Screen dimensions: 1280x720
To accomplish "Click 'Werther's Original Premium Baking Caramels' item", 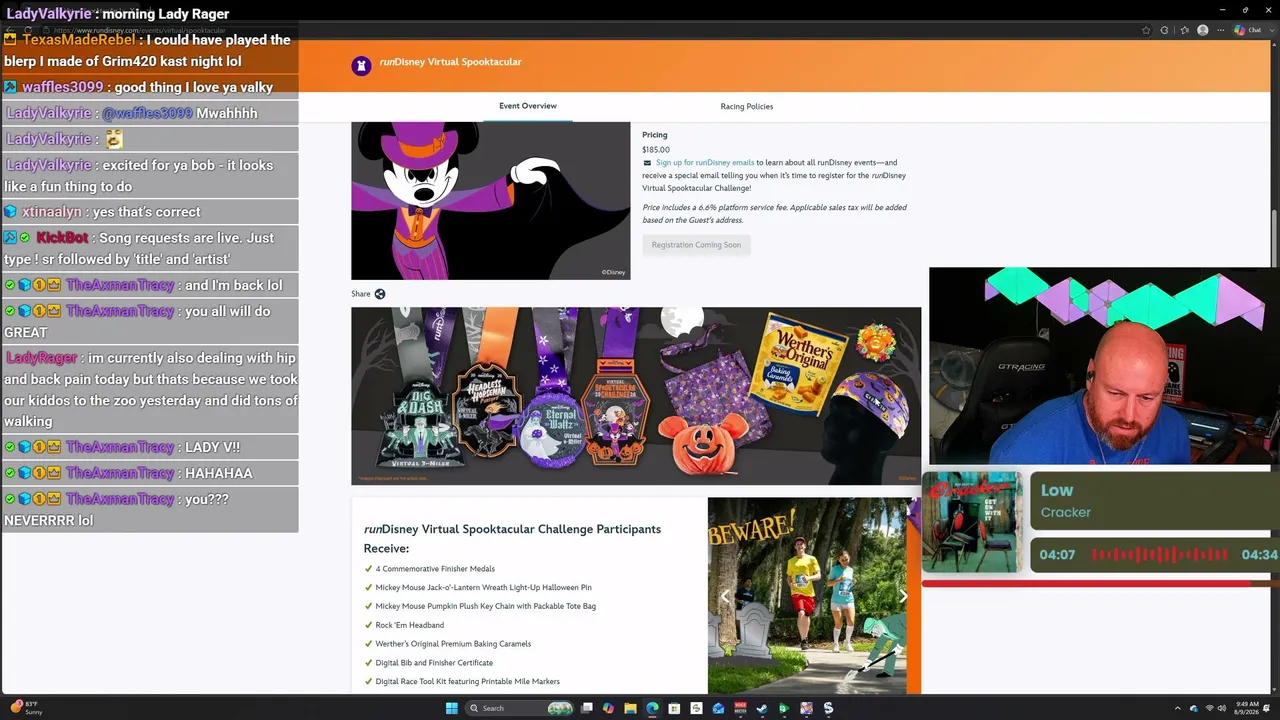I will point(453,644).
